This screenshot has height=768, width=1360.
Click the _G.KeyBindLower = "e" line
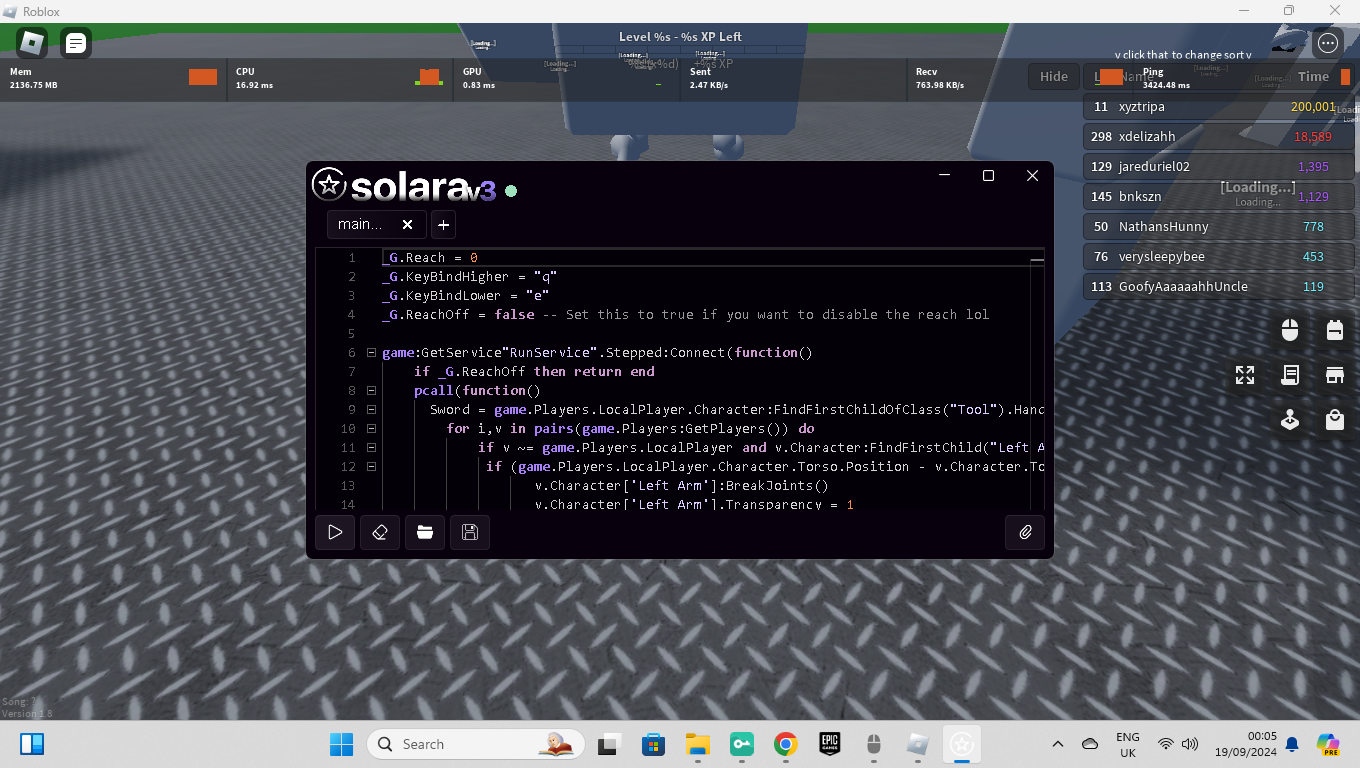465,296
